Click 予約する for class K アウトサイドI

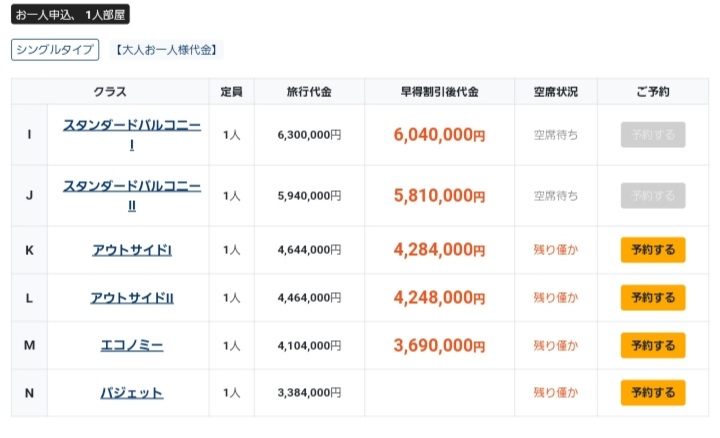point(653,250)
